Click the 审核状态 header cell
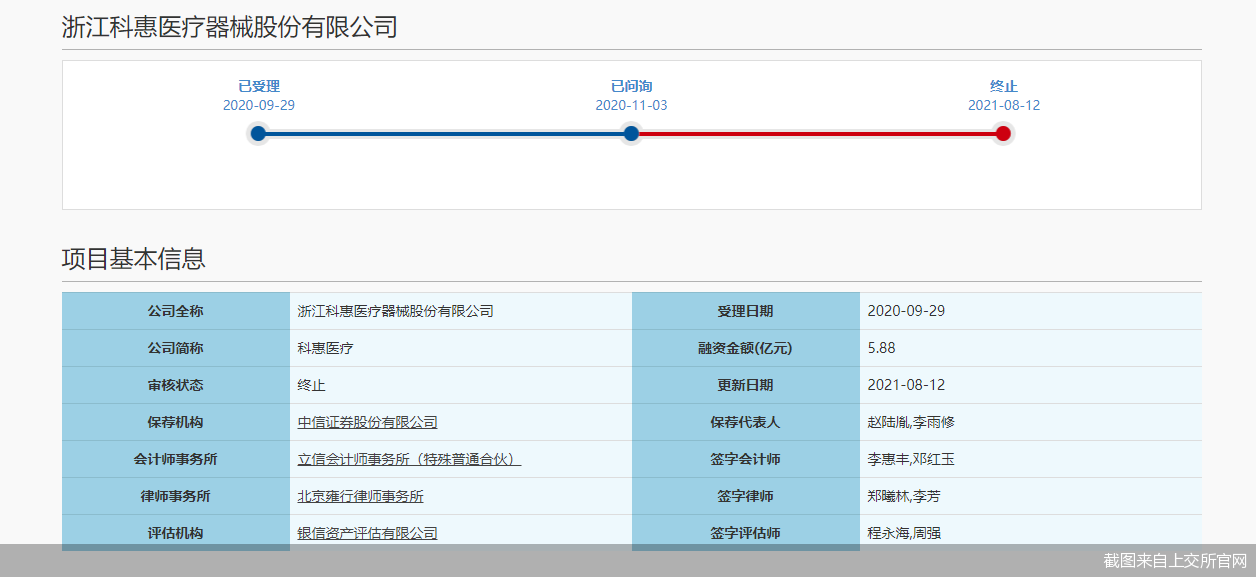This screenshot has height=577, width=1256. [176, 385]
